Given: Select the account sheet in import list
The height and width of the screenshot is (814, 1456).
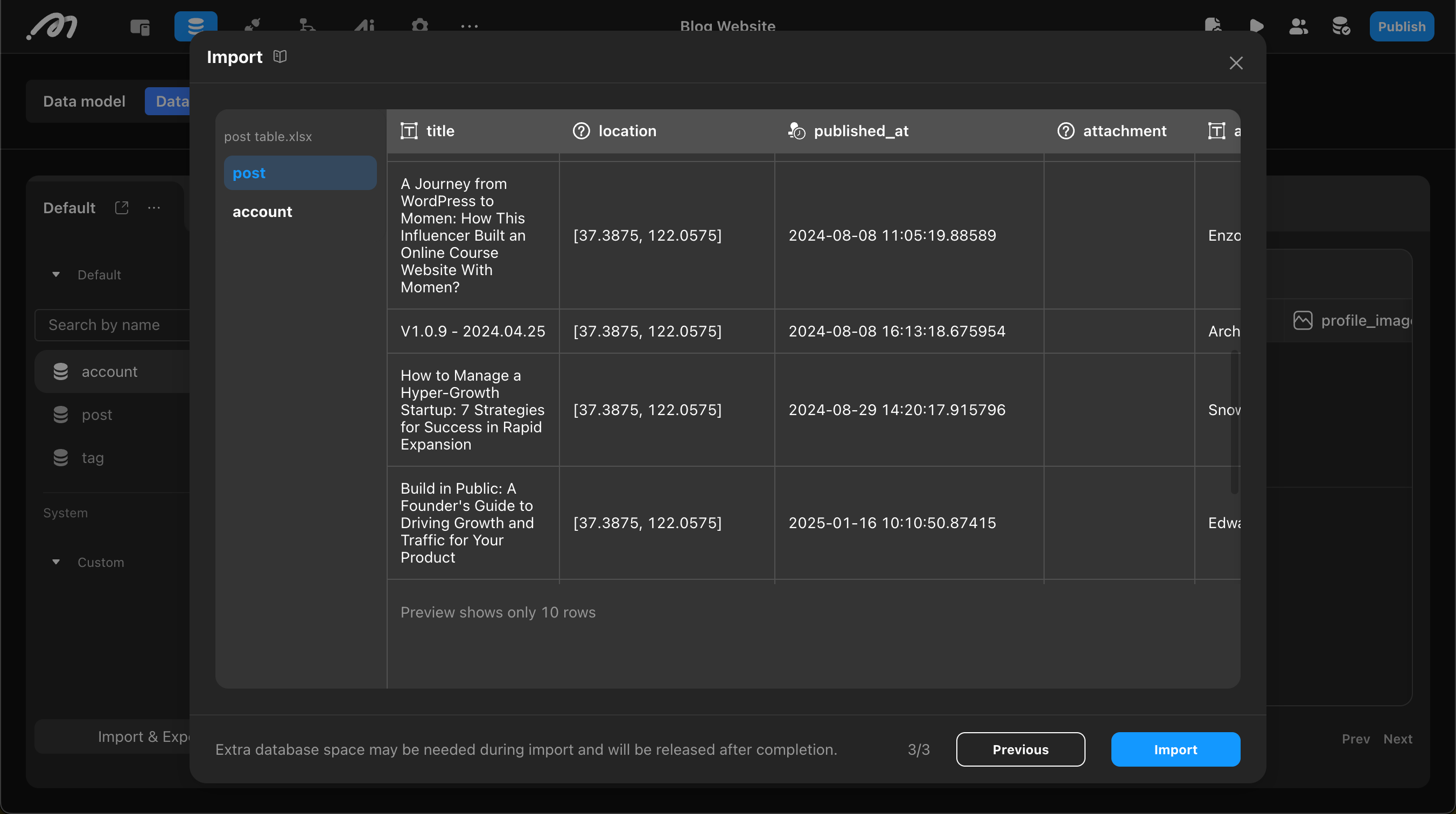Looking at the screenshot, I should [300, 212].
